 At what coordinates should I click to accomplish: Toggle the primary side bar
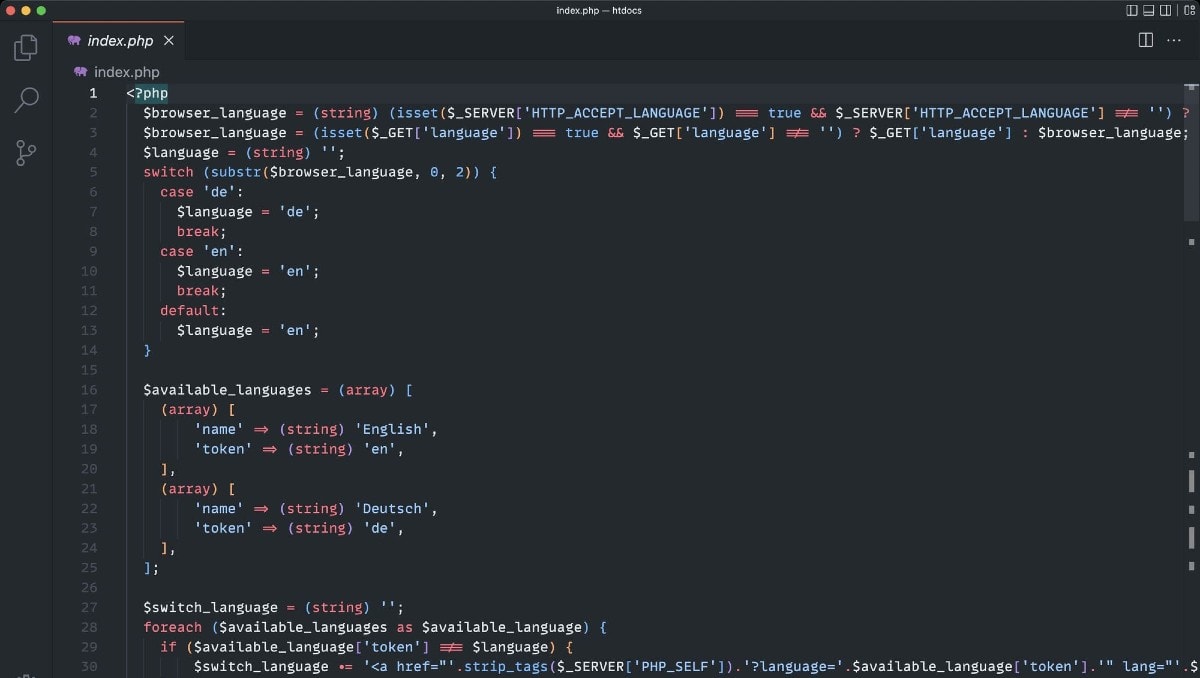(1132, 10)
